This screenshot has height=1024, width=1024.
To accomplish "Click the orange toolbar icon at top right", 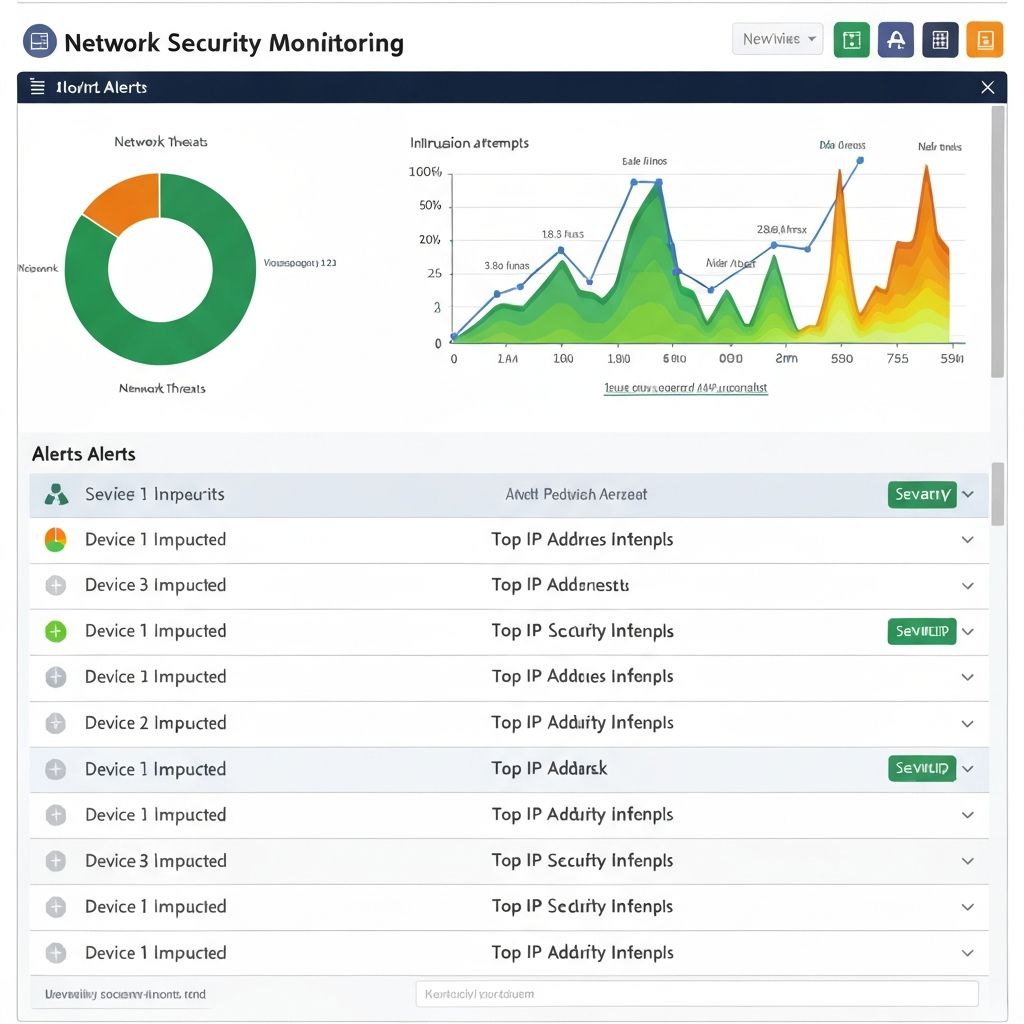I will point(985,40).
